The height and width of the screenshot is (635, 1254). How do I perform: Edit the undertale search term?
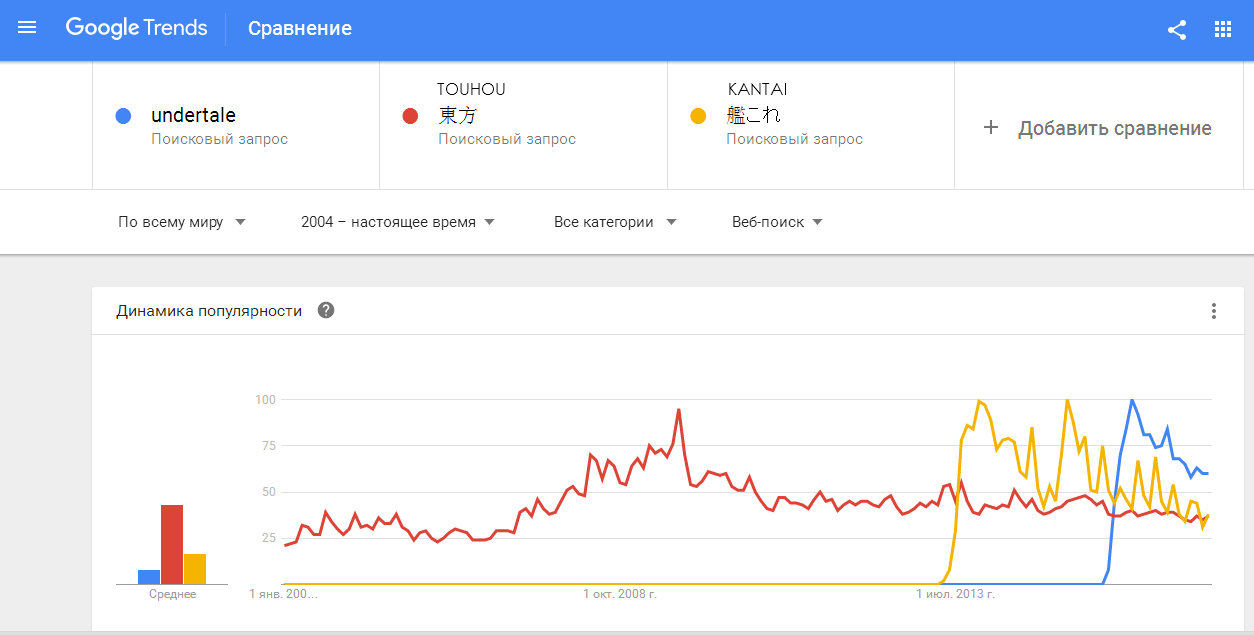[x=193, y=115]
